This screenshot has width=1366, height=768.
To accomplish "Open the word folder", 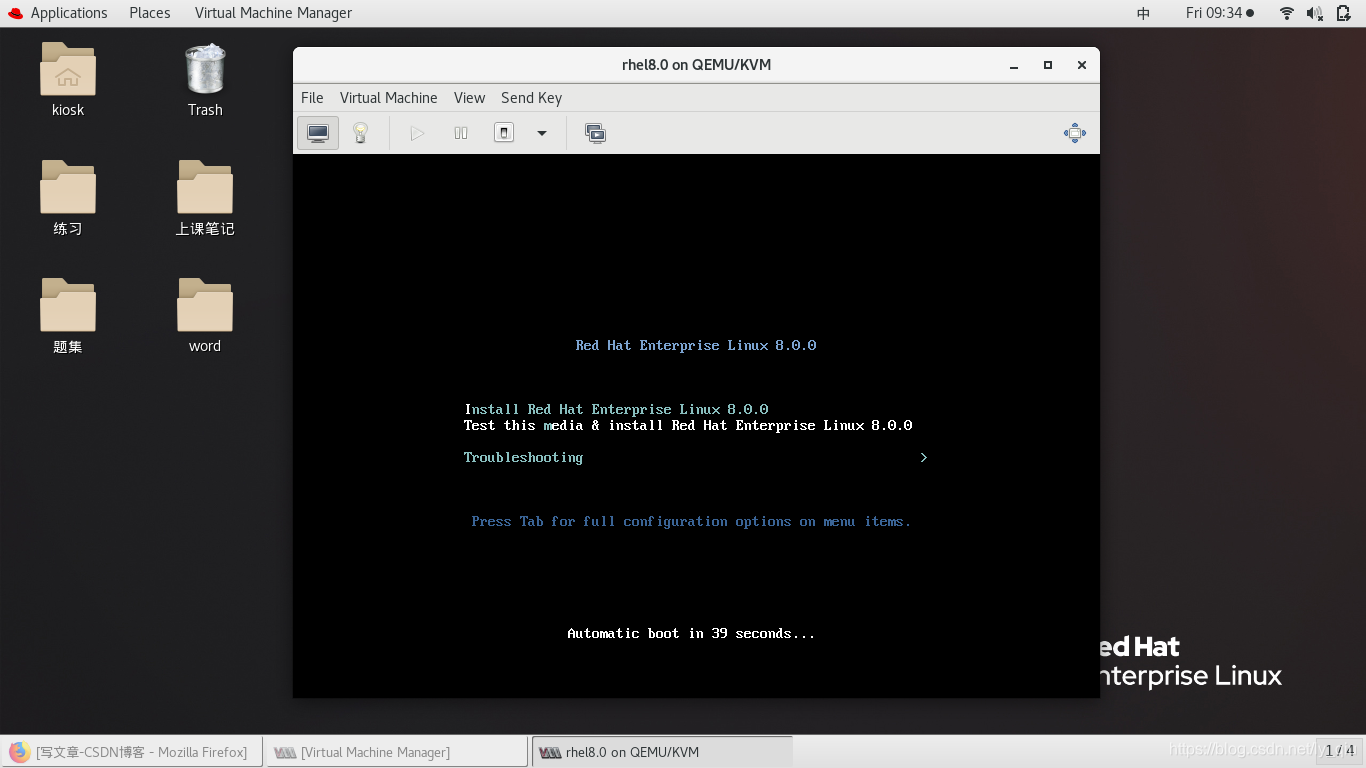I will coord(205,315).
